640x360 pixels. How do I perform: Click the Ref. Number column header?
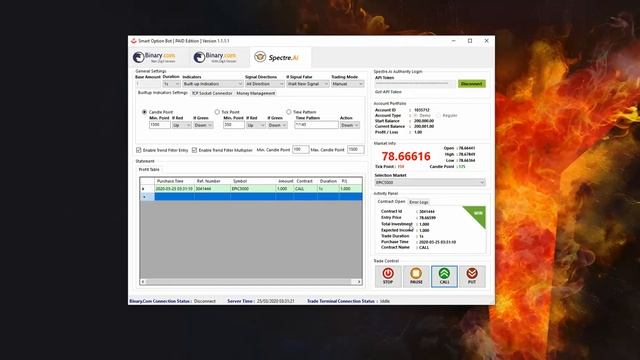tap(212, 181)
